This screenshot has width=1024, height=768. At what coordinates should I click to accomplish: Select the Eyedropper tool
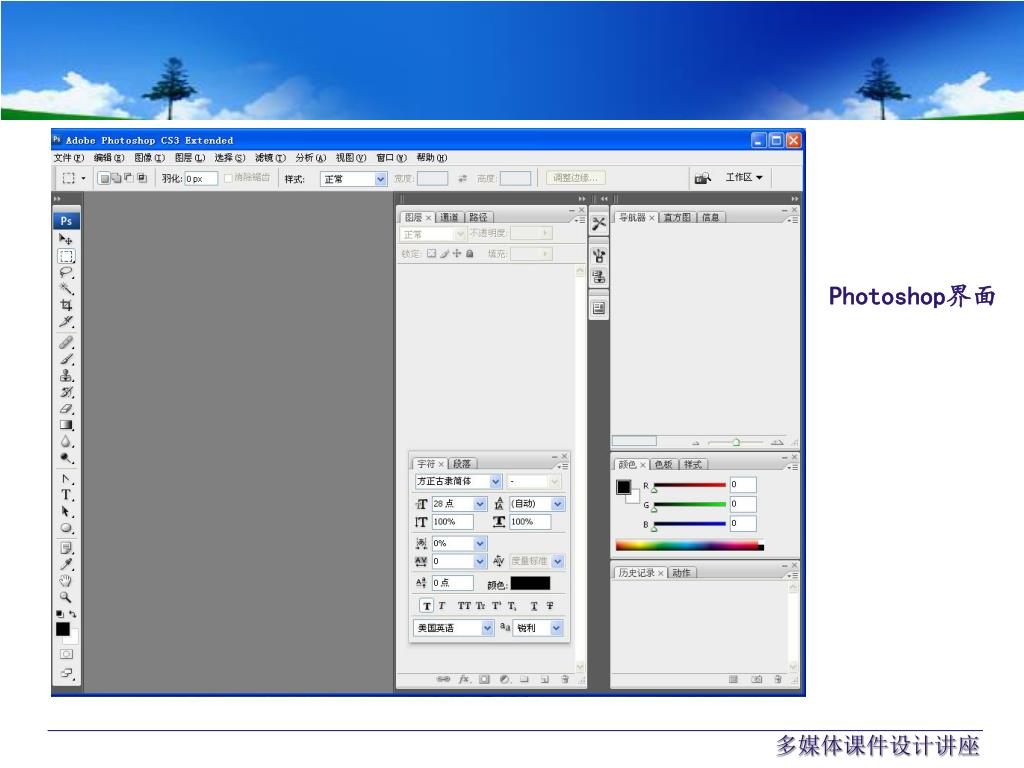(66, 564)
